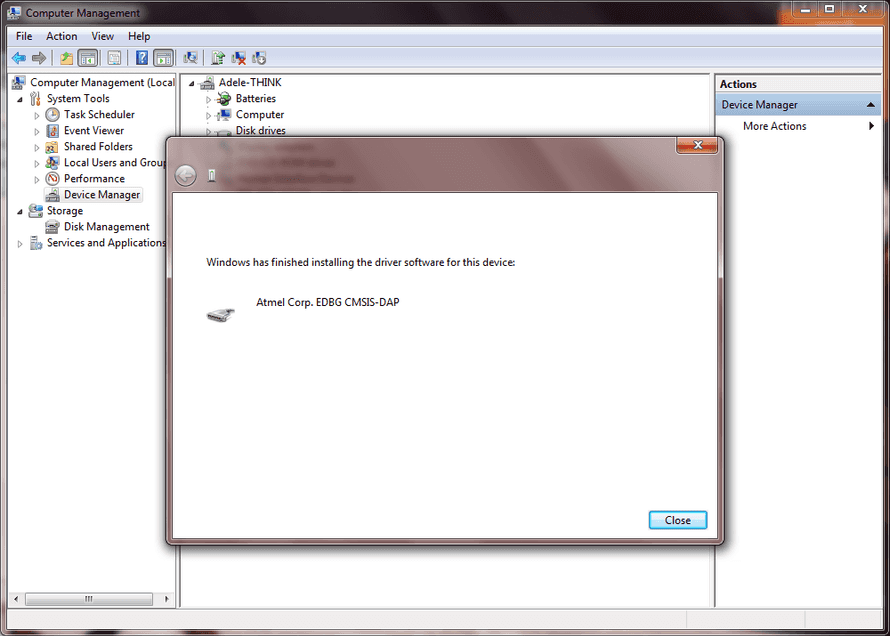Expand Services and Applications node
The height and width of the screenshot is (636, 890).
pyautogui.click(x=20, y=243)
